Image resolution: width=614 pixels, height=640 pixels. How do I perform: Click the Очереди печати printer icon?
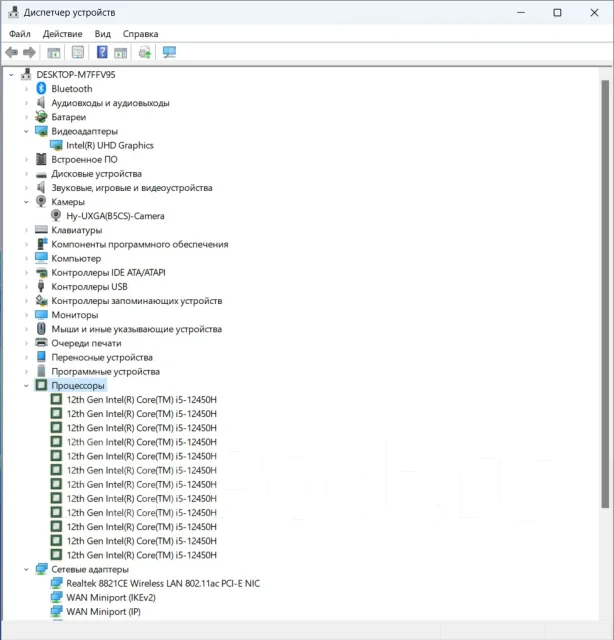point(41,342)
